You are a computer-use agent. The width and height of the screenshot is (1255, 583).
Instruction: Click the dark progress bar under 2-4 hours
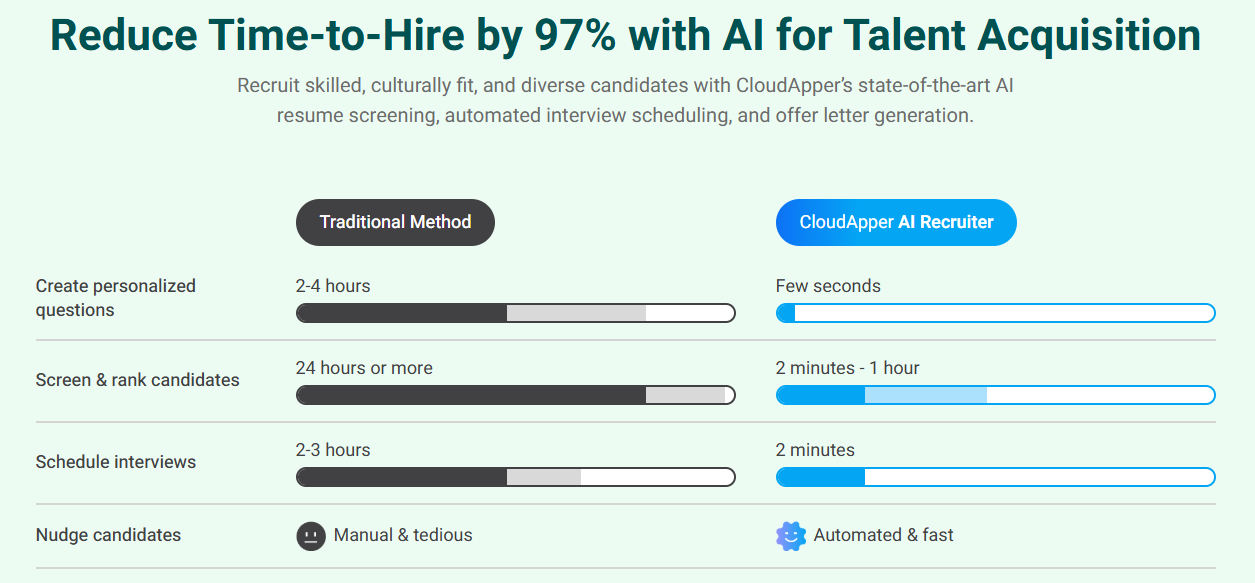pyautogui.click(x=515, y=313)
